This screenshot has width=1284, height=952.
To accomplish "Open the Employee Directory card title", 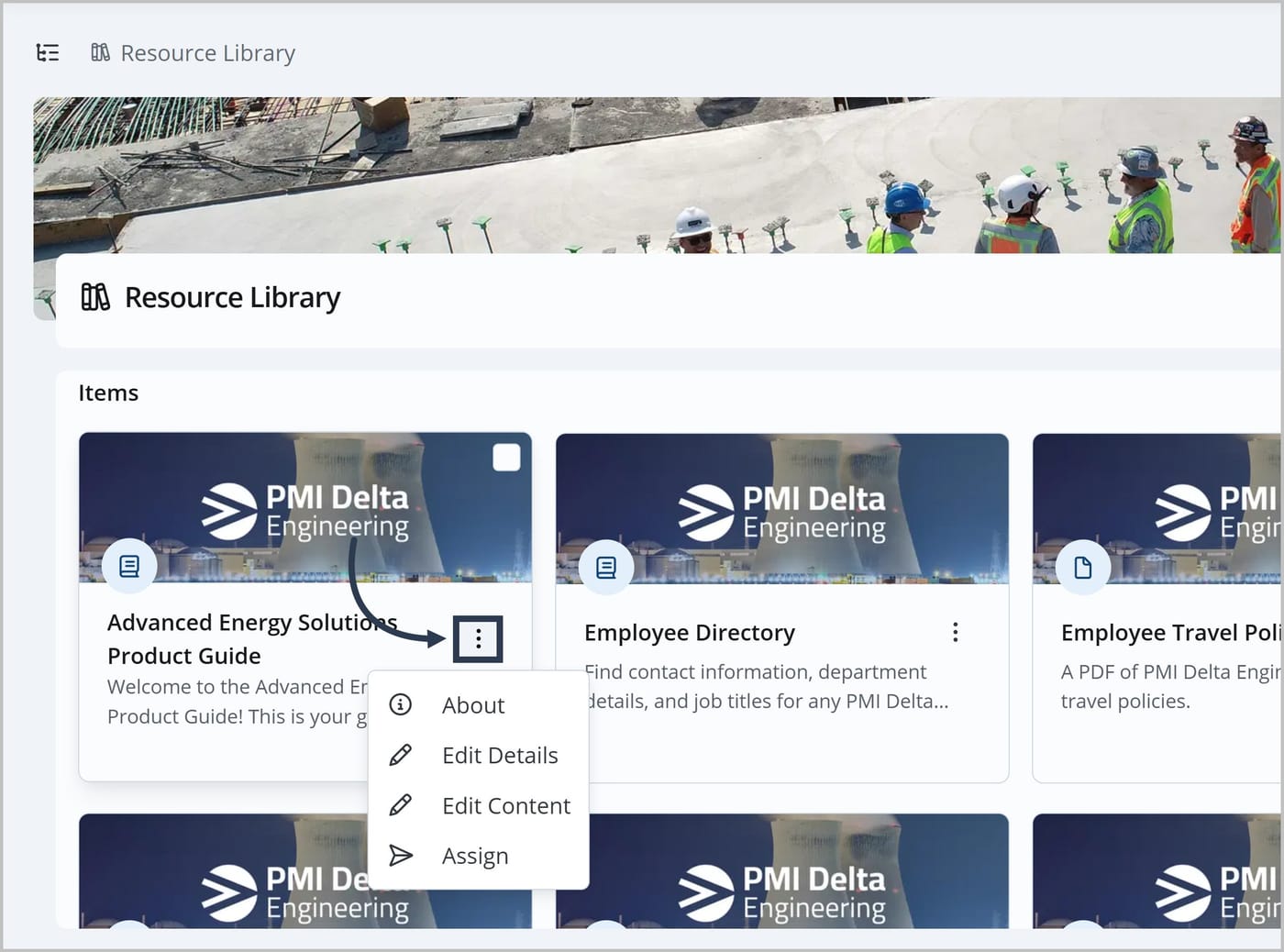I will point(690,633).
